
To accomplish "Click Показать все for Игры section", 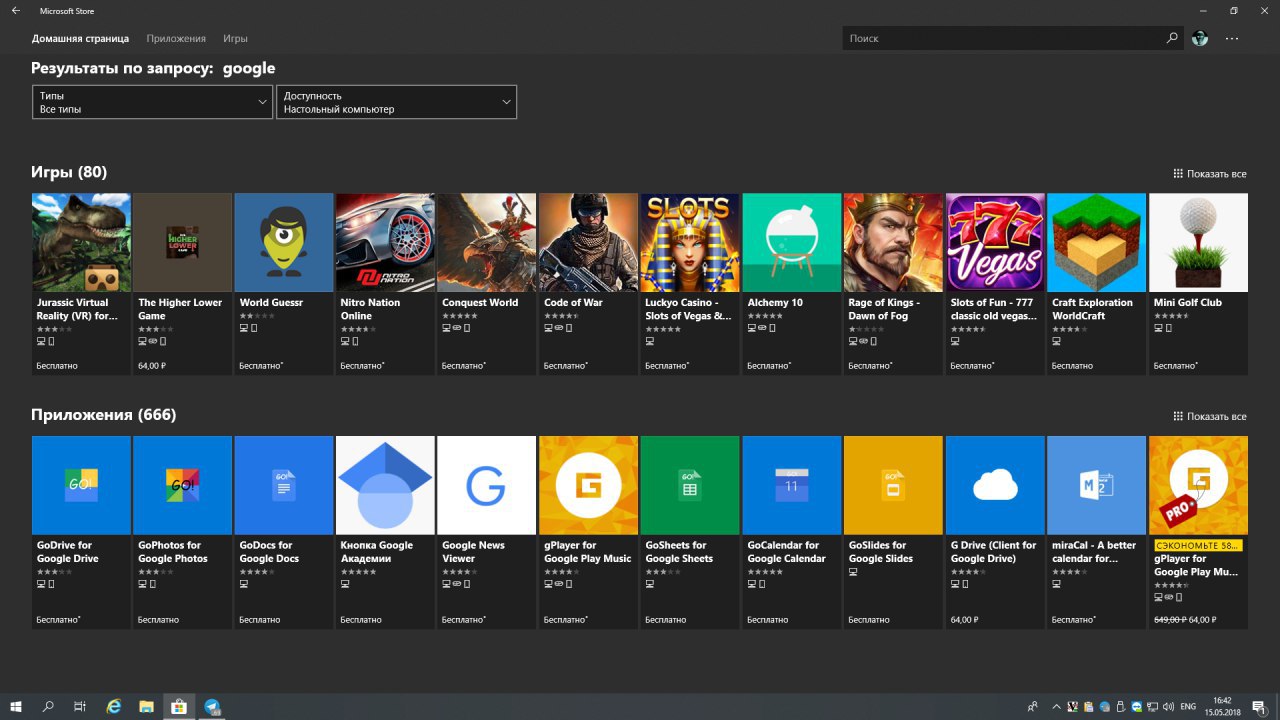I will [x=1210, y=174].
